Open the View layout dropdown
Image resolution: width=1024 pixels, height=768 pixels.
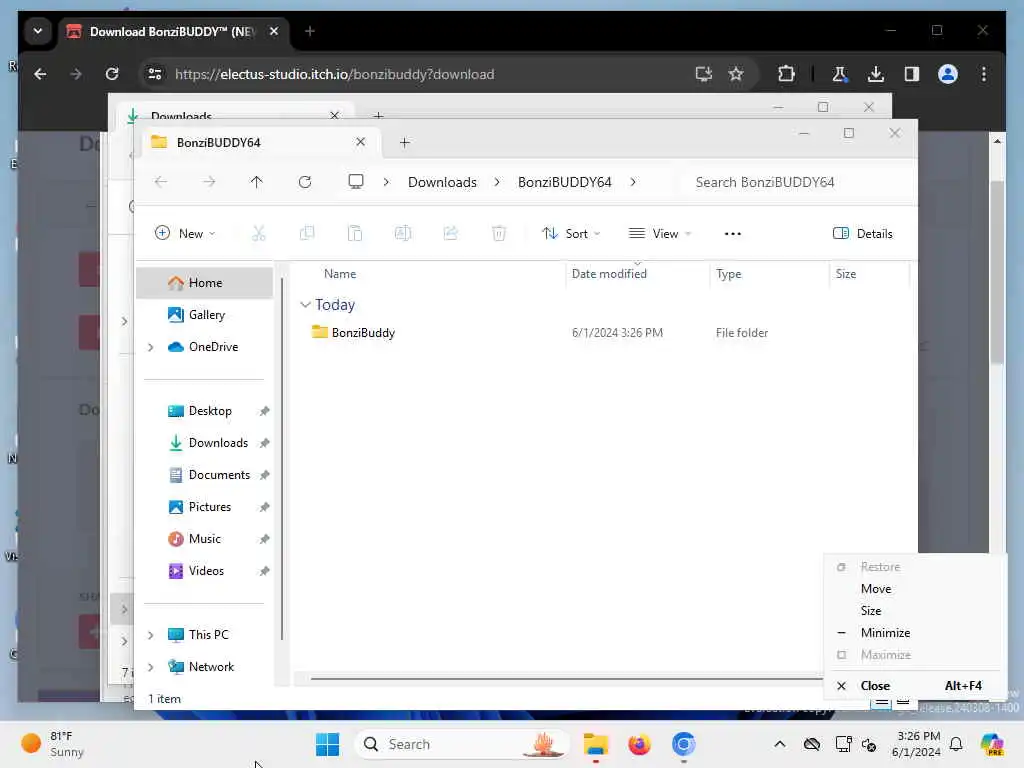pos(660,233)
